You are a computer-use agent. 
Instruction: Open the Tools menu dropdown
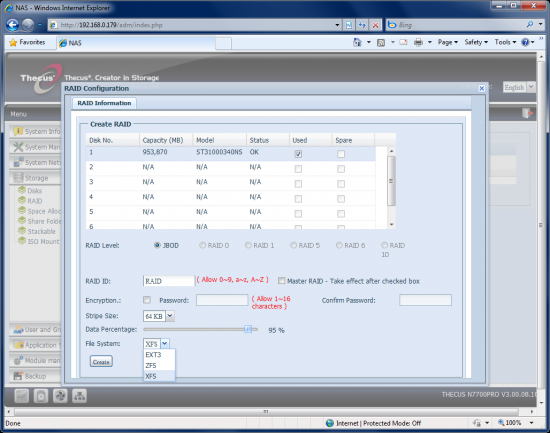point(505,42)
